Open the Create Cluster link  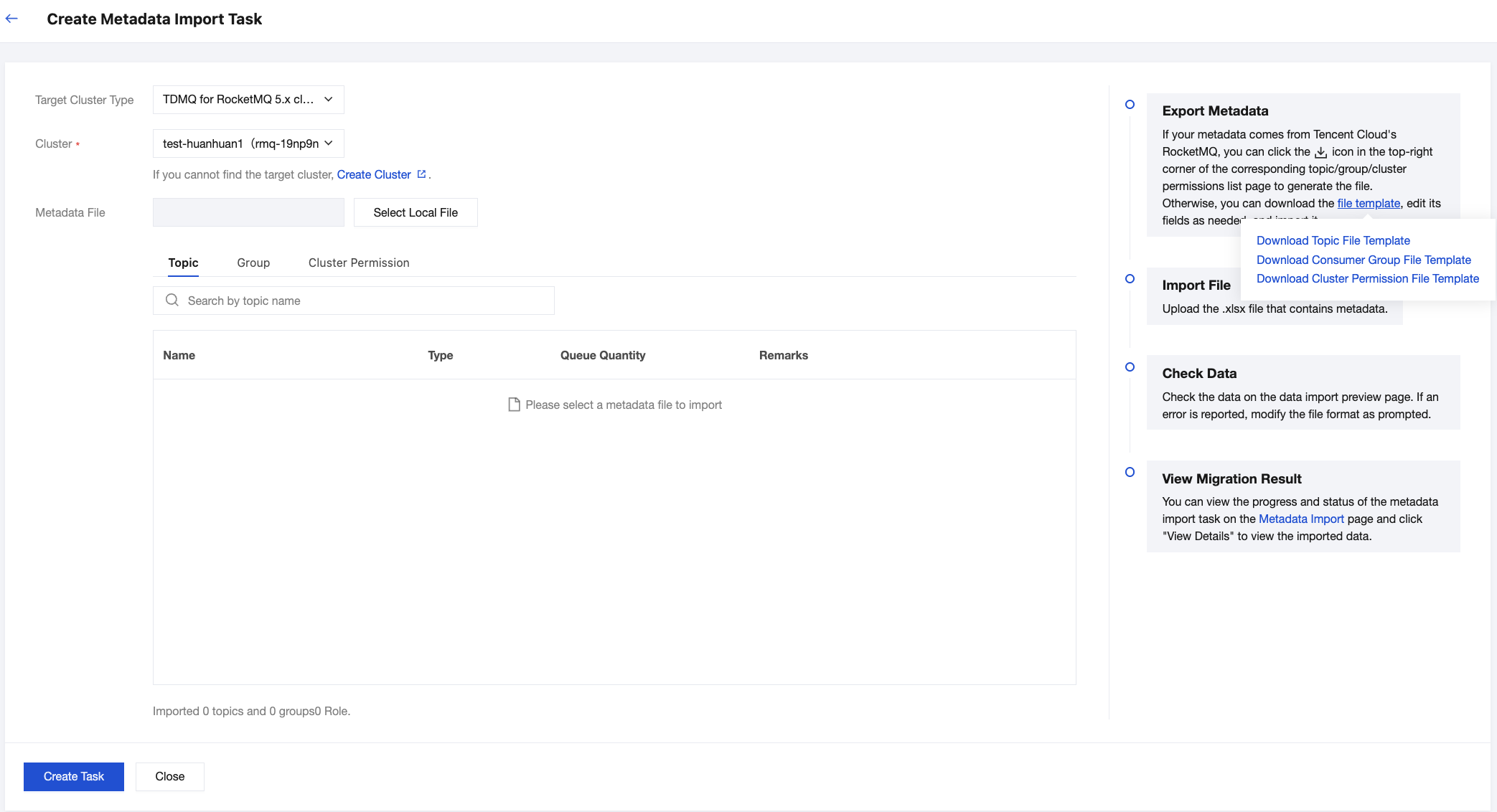tap(374, 174)
